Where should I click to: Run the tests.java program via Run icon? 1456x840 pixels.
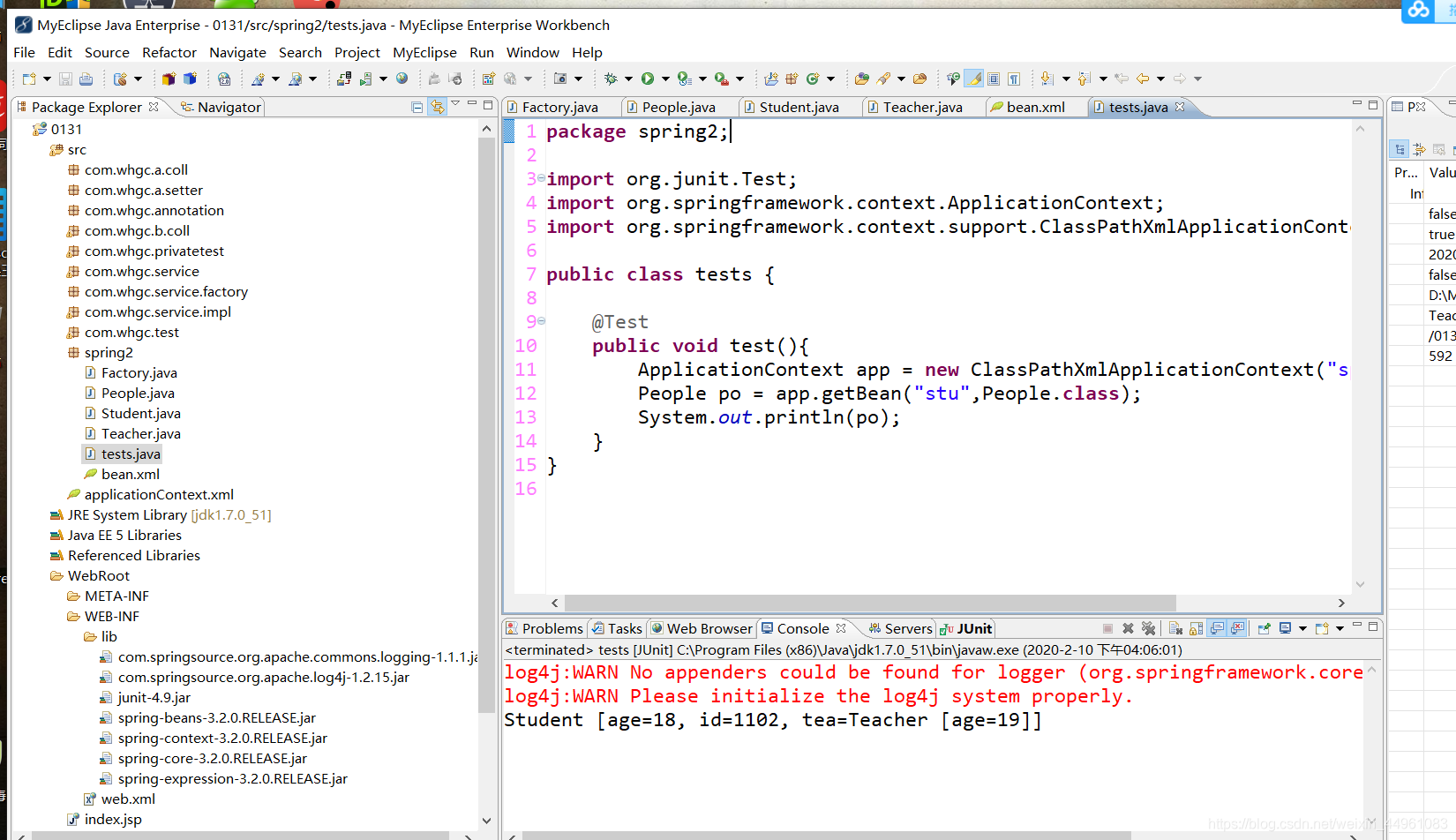[647, 78]
